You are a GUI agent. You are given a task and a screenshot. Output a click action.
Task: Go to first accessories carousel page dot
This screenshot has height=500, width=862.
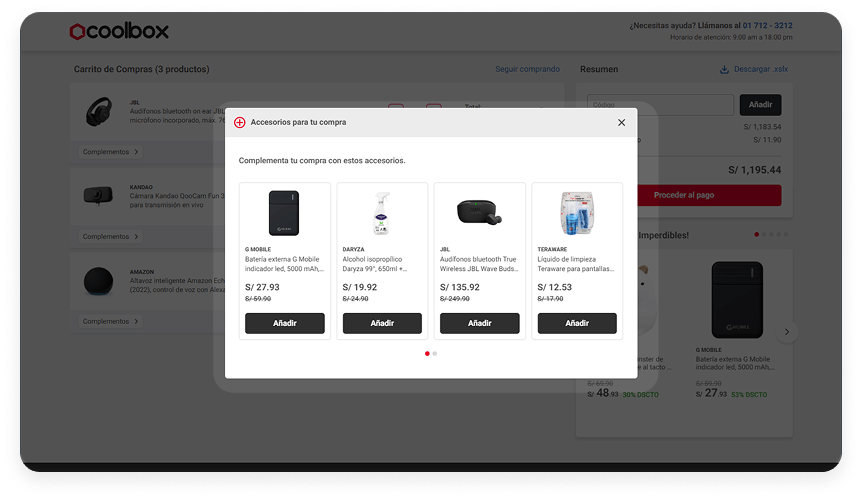[427, 353]
